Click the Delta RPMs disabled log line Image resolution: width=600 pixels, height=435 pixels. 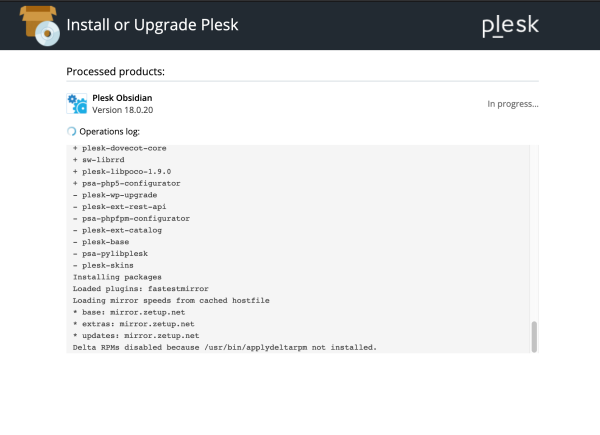pos(225,347)
